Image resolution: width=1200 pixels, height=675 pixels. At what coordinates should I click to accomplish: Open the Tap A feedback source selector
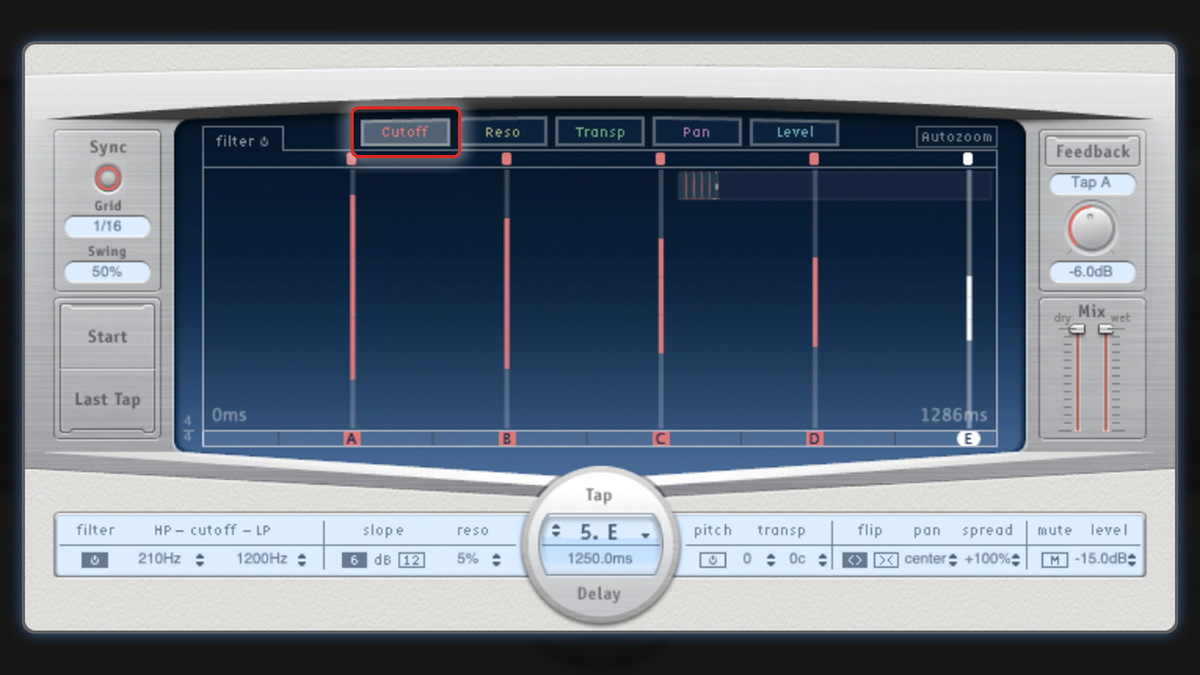coord(1091,183)
